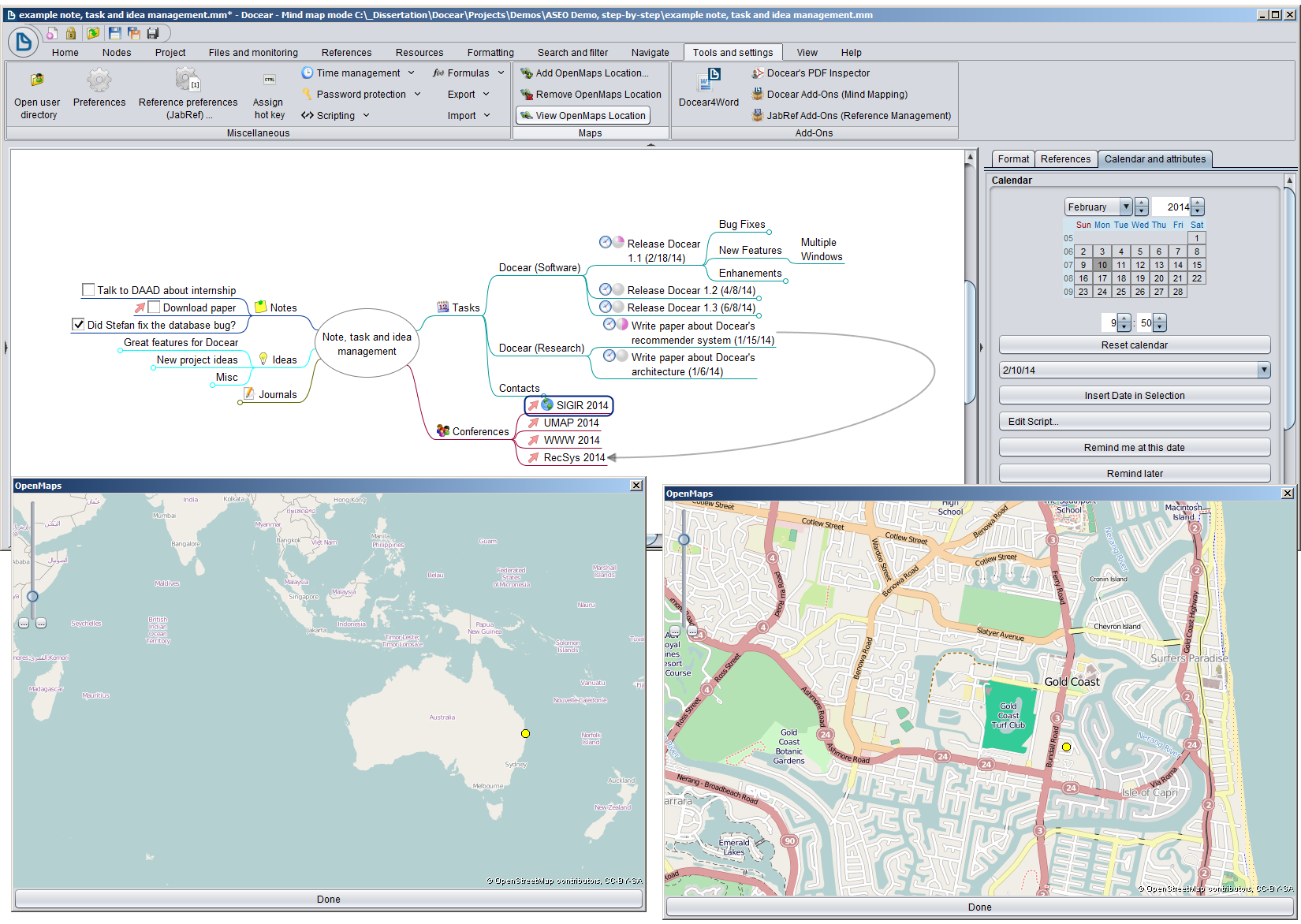Click the save-as double floppy icon

(134, 33)
